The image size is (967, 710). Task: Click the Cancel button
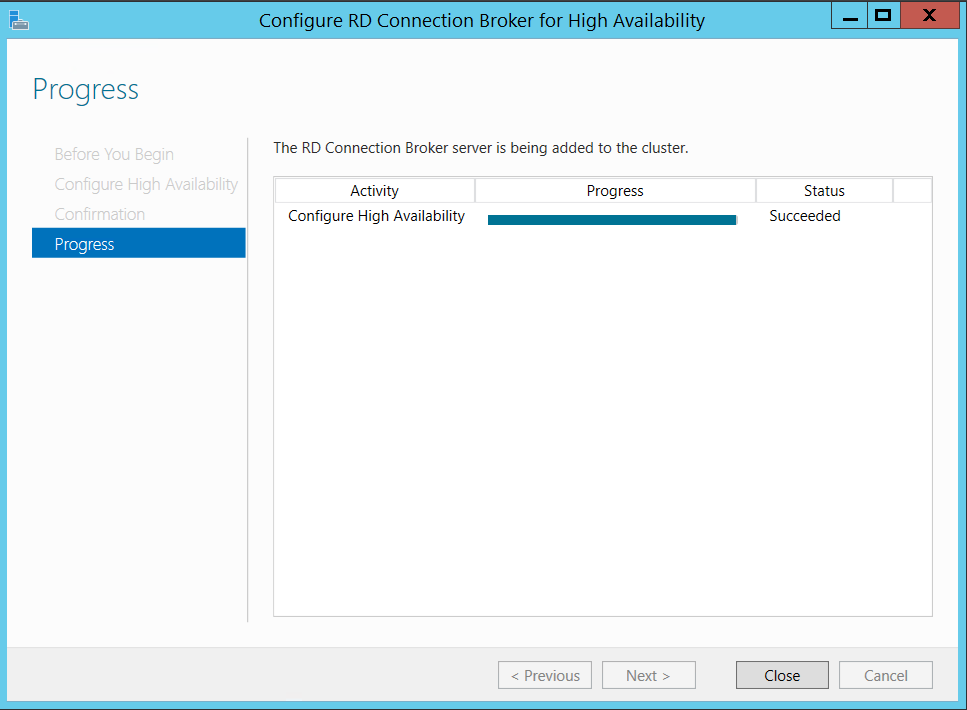(885, 675)
